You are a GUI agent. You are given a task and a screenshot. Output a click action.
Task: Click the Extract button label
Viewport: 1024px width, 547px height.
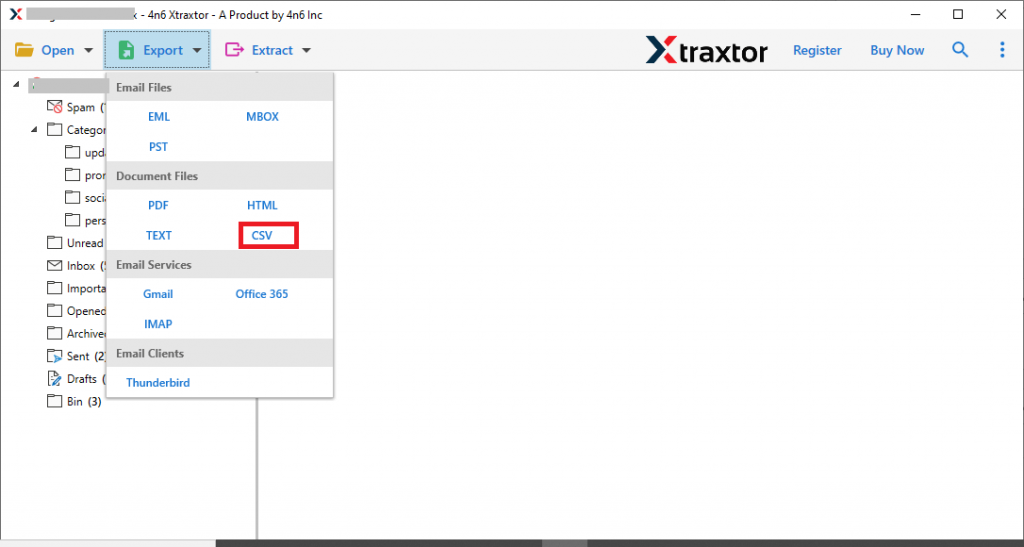pyautogui.click(x=272, y=50)
